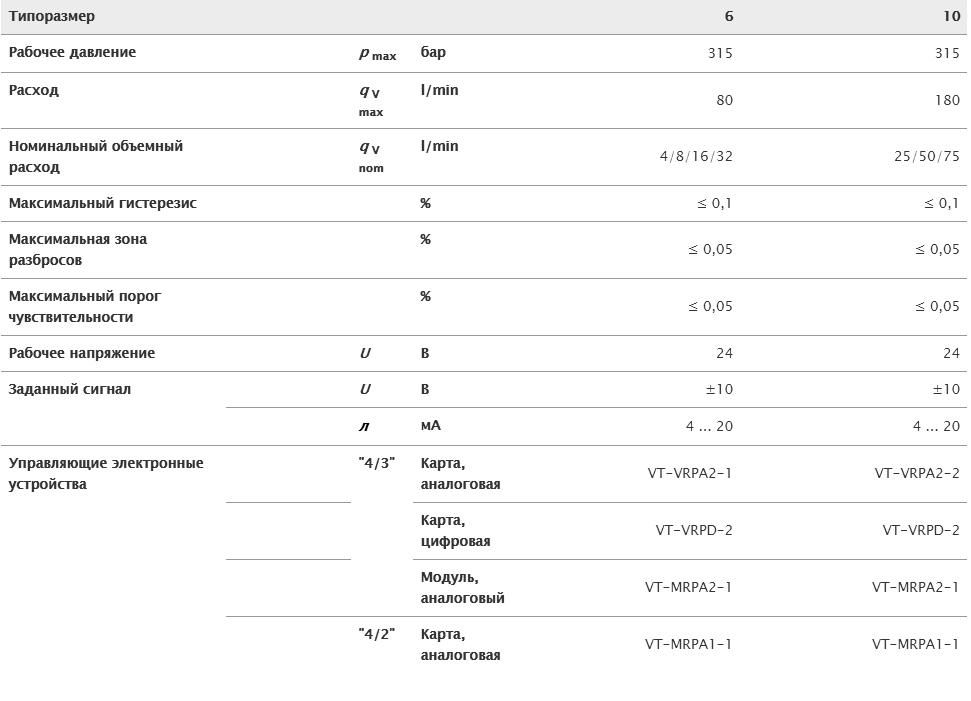The height and width of the screenshot is (701, 971).
Task: Click the "Рабочее давление" row label
Action: point(72,52)
